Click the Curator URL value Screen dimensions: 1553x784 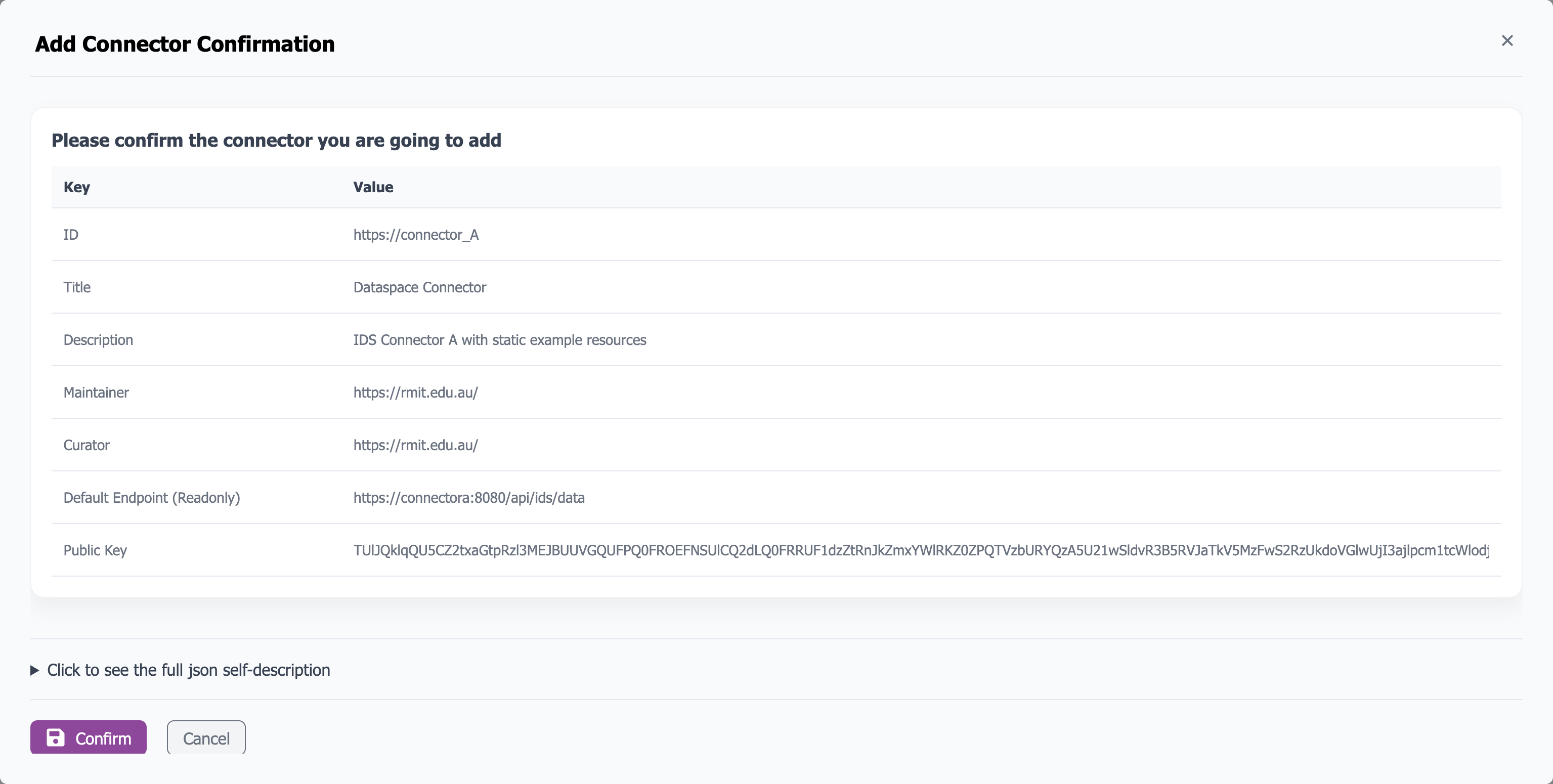click(x=415, y=445)
